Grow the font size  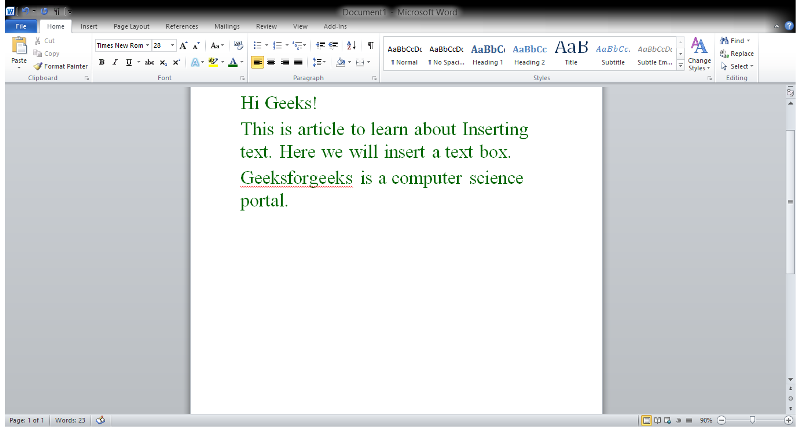(x=184, y=45)
